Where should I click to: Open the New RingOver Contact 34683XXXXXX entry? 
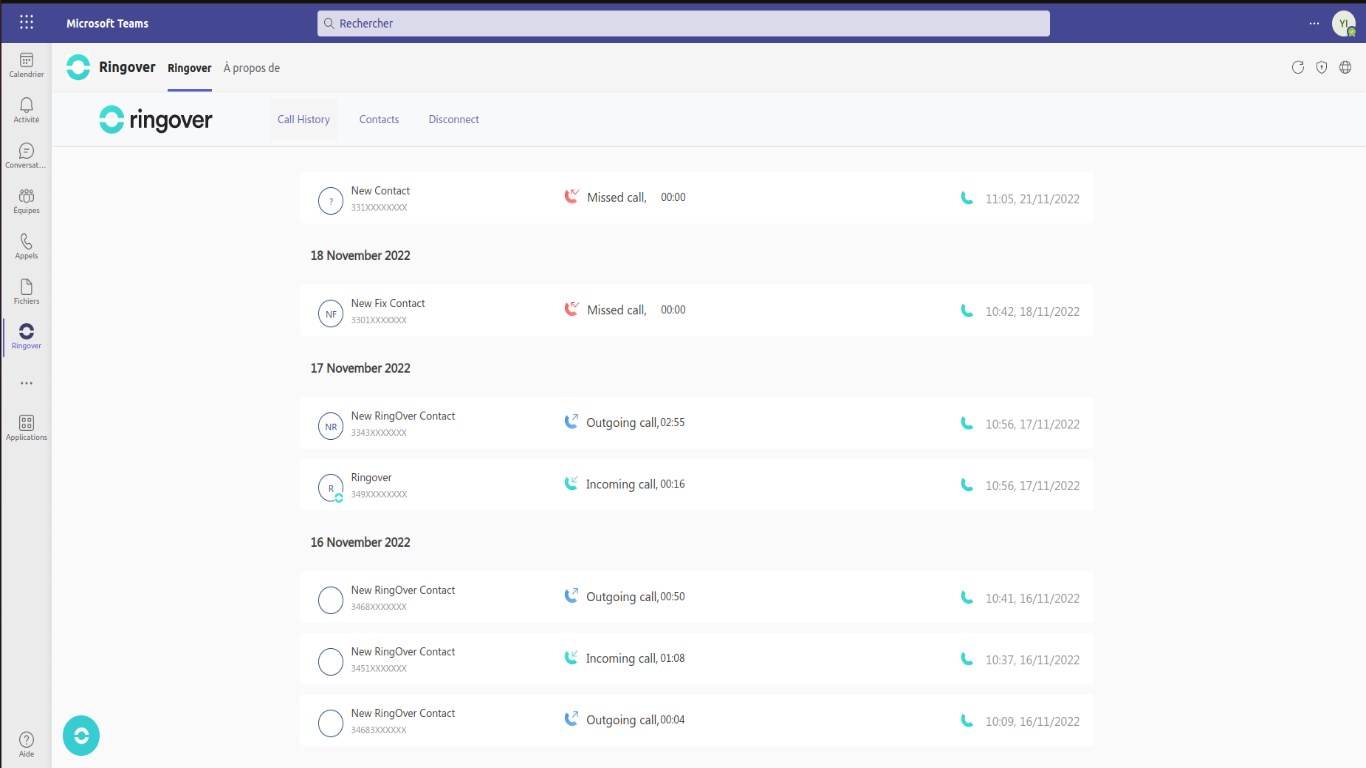[x=697, y=721]
